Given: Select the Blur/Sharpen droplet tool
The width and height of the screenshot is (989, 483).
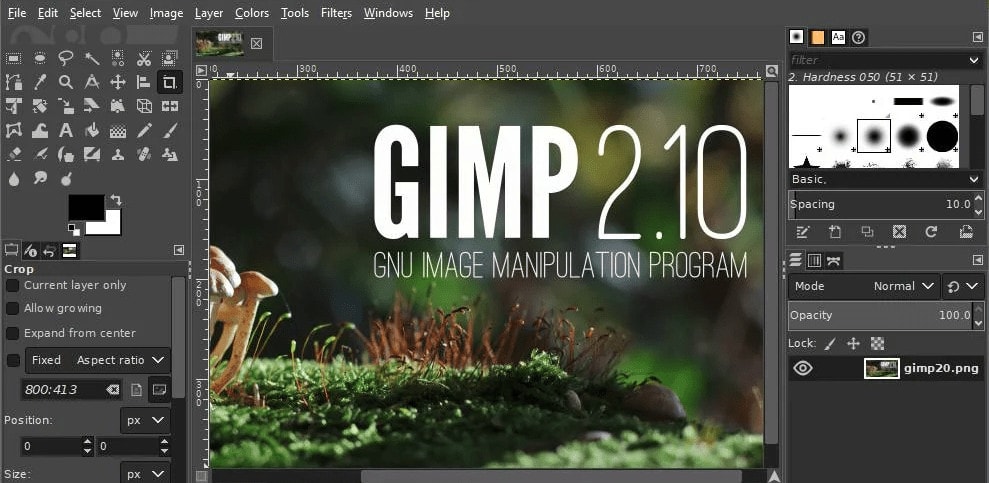Looking at the screenshot, I should [x=13, y=179].
